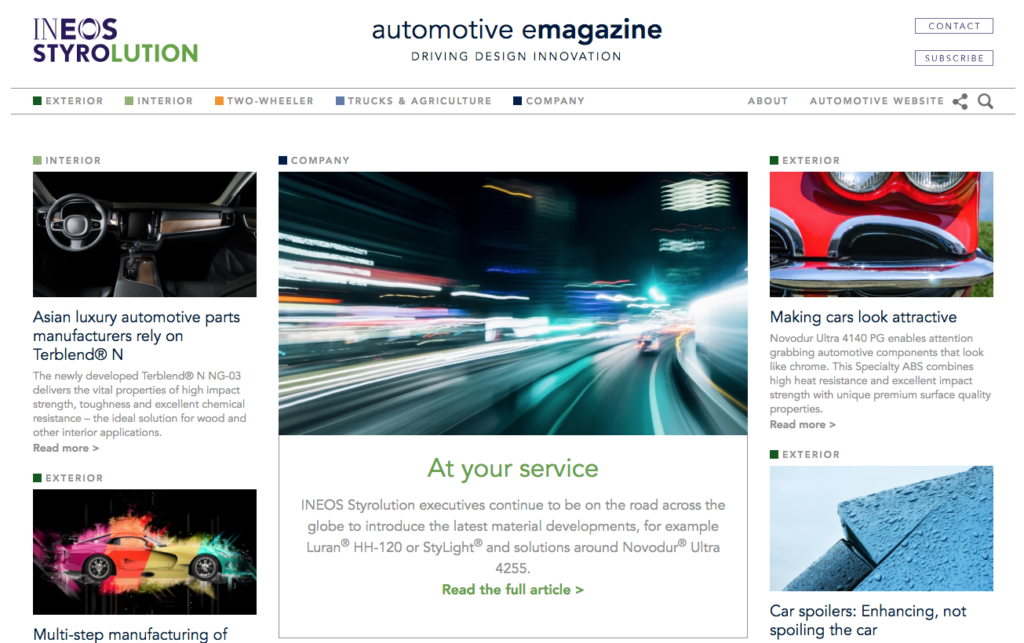Click 'Read the full article >' link
The height and width of the screenshot is (643, 1024).
(x=513, y=589)
